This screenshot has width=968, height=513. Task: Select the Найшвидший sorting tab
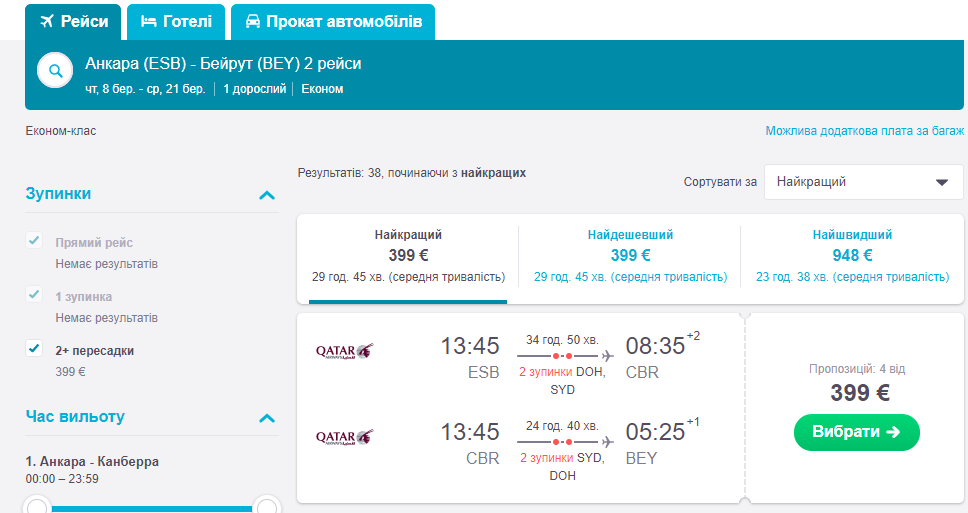point(852,256)
